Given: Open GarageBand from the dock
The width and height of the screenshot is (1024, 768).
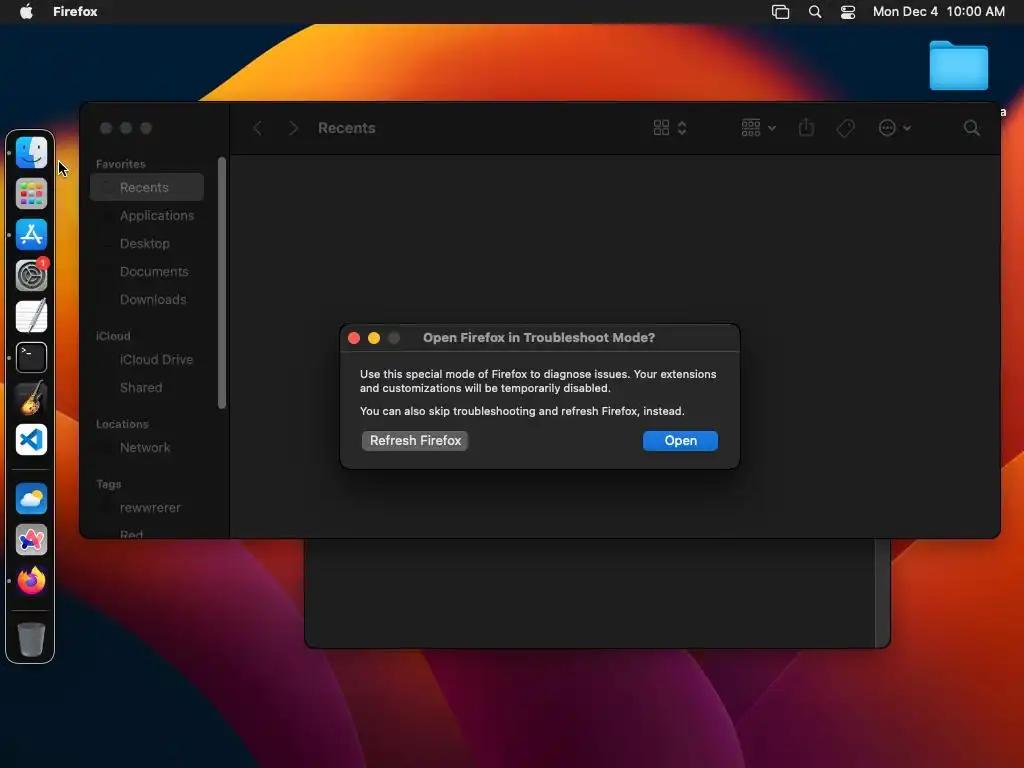Looking at the screenshot, I should [31, 398].
